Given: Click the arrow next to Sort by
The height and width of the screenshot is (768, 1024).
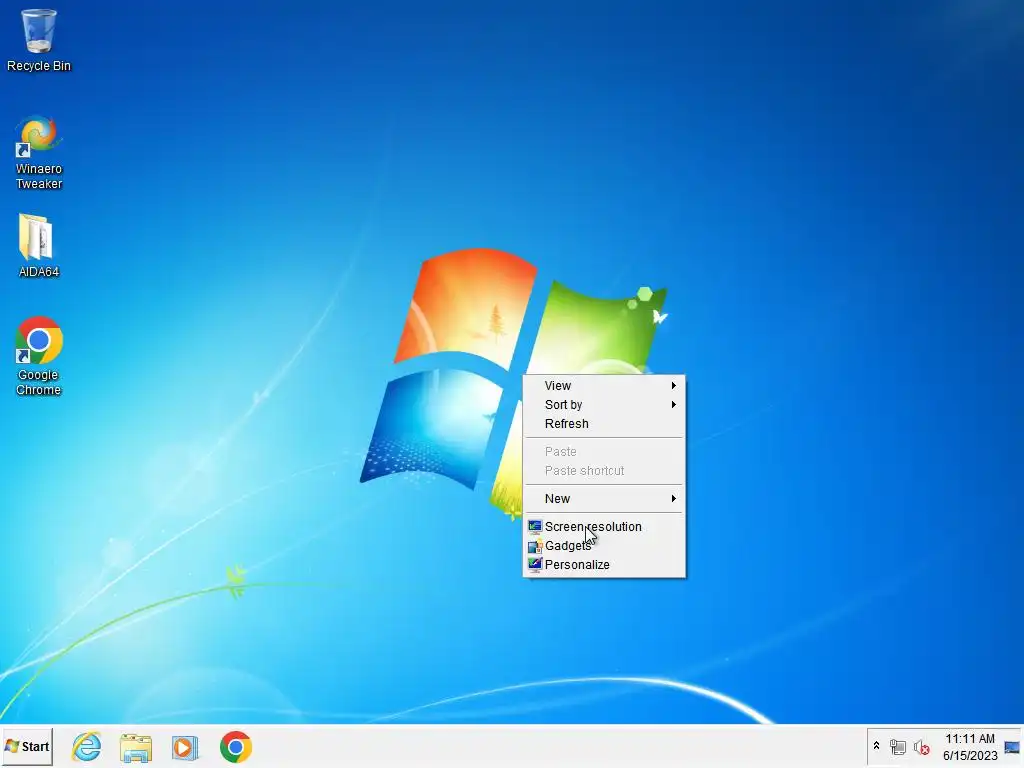Looking at the screenshot, I should click(x=673, y=405).
